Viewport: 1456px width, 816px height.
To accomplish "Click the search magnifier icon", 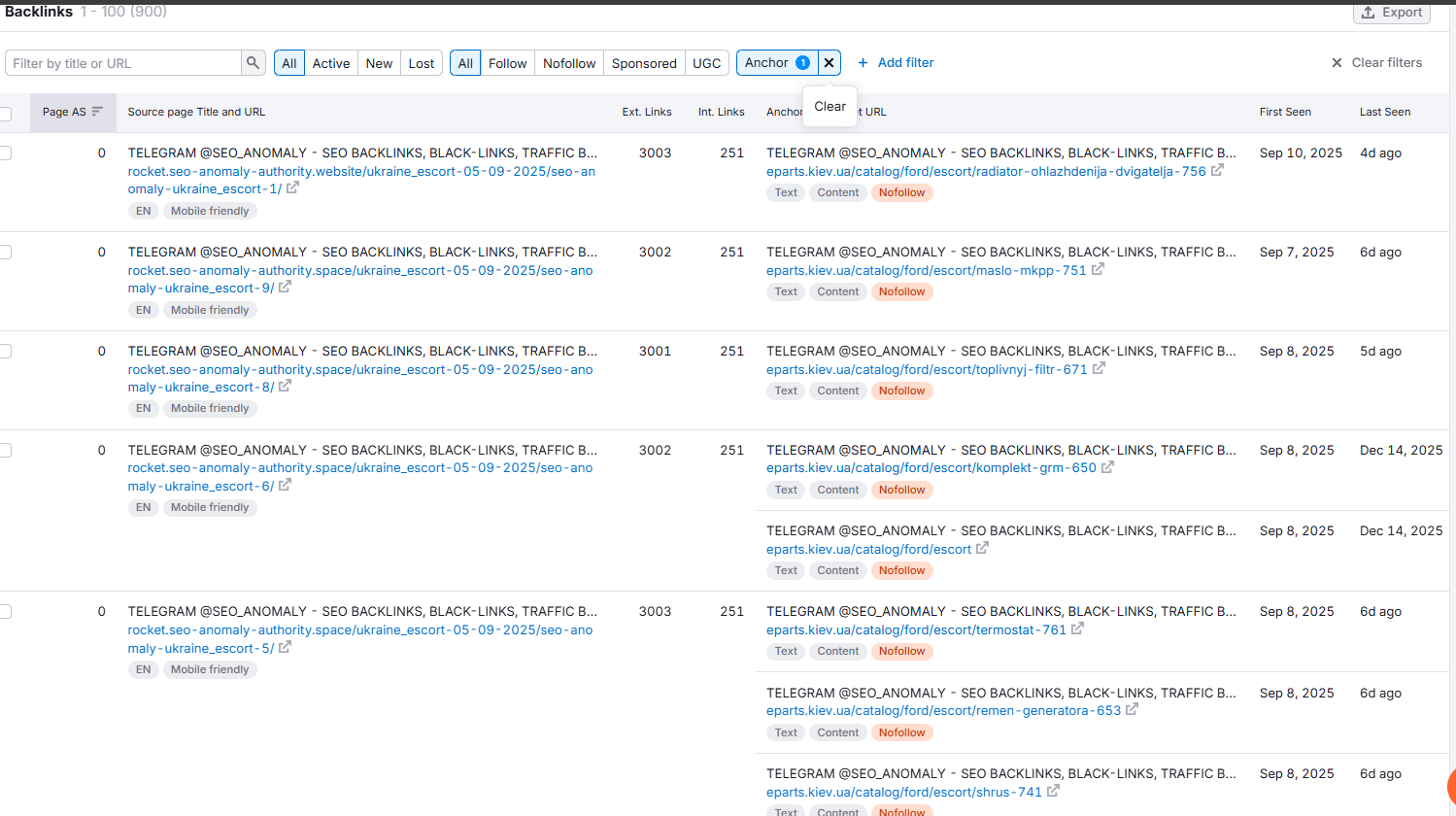I will tap(254, 63).
